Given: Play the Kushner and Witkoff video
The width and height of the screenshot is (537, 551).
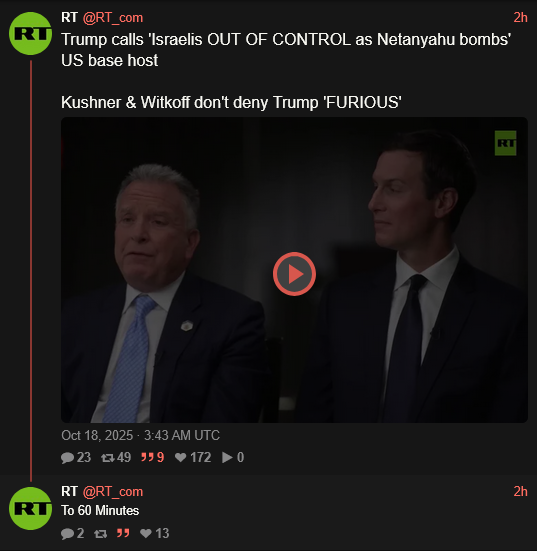Looking at the screenshot, I should 294,274.
